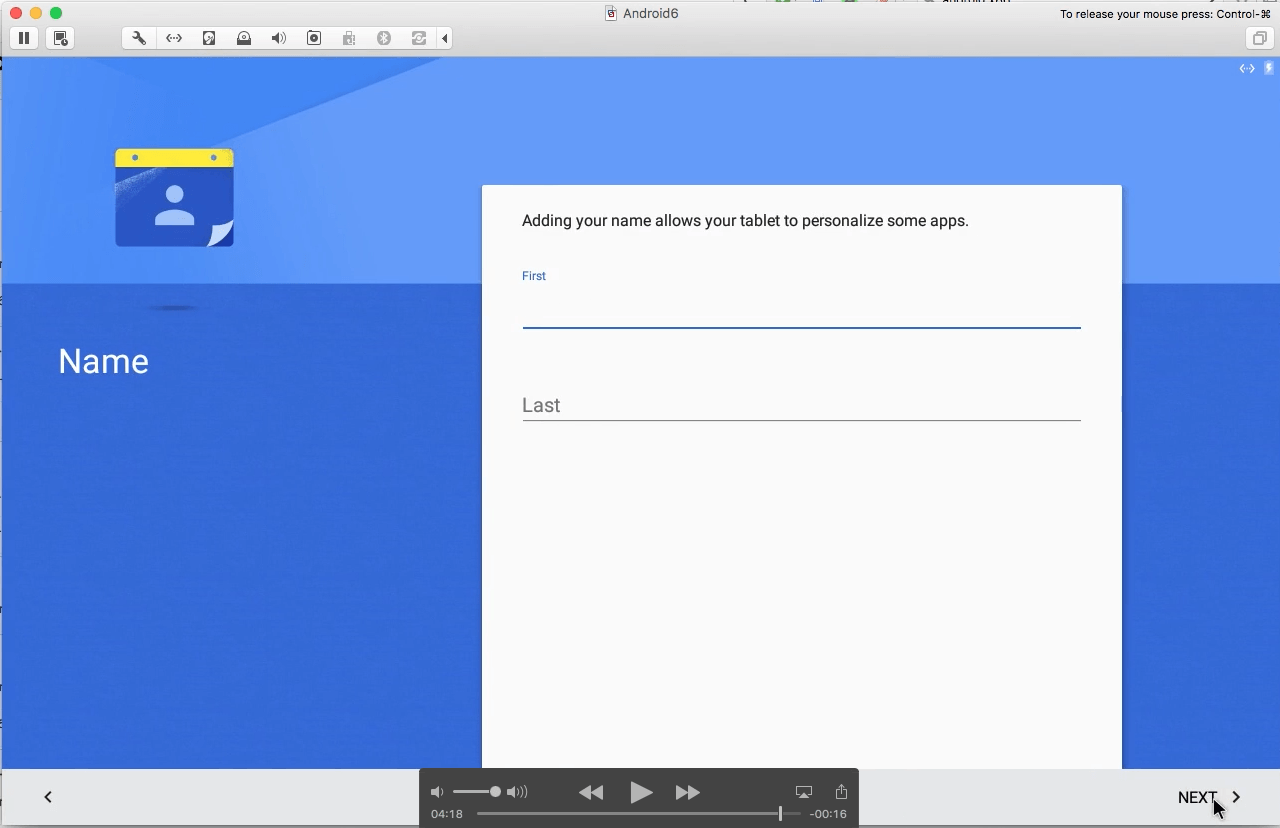
Task: Set max volume with loud speaker icon
Action: coord(517,792)
